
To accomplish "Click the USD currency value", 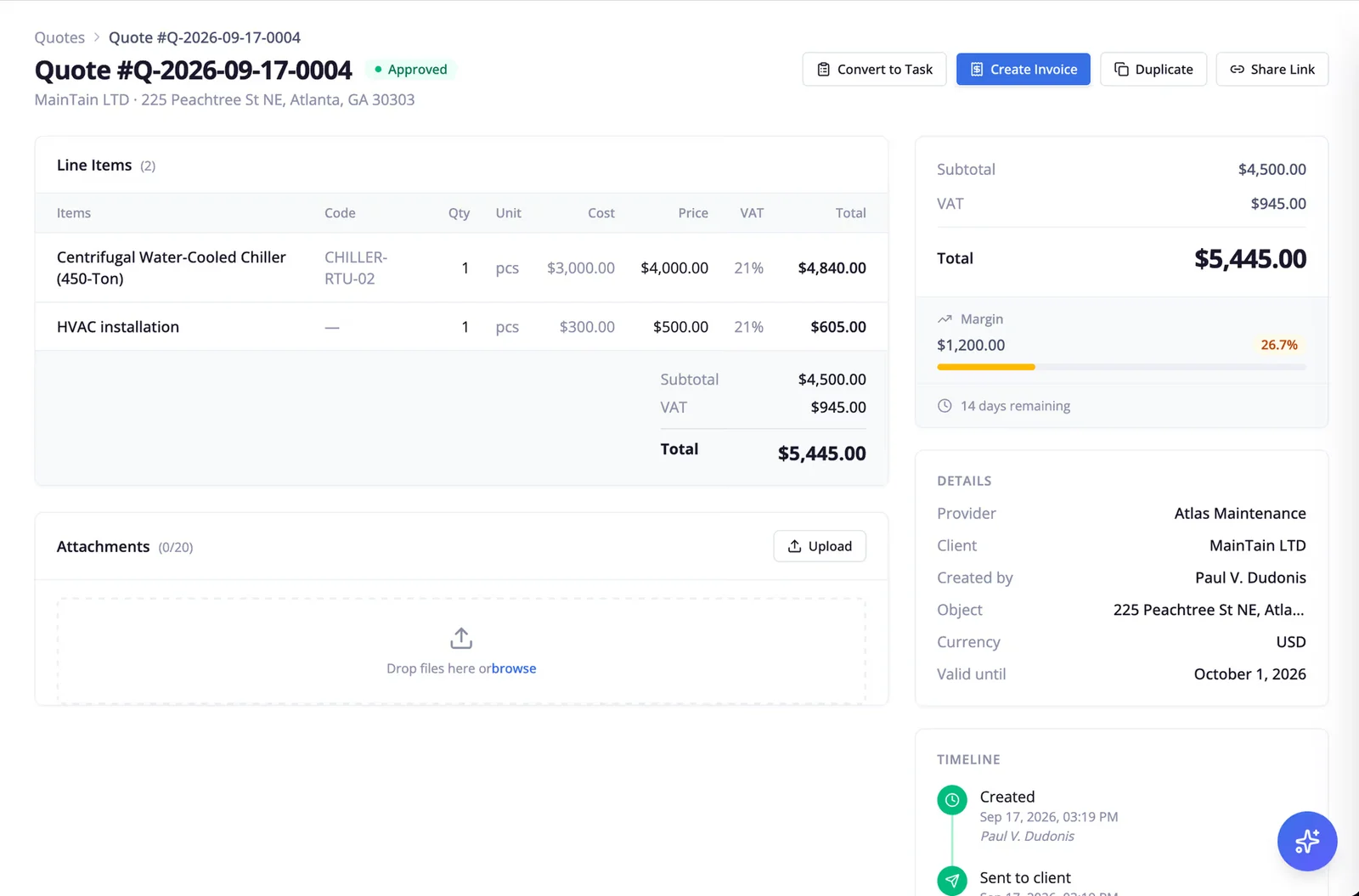I will pos(1291,642).
